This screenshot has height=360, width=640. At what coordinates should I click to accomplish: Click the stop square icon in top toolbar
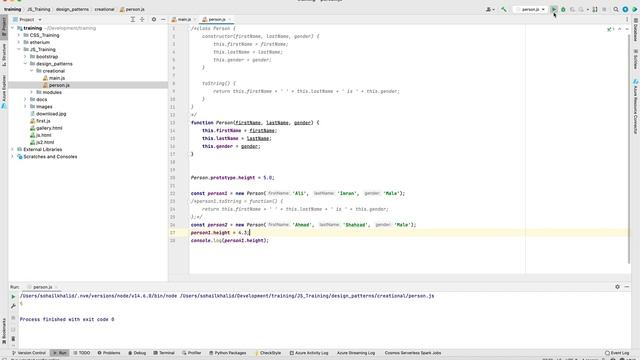[604, 9]
